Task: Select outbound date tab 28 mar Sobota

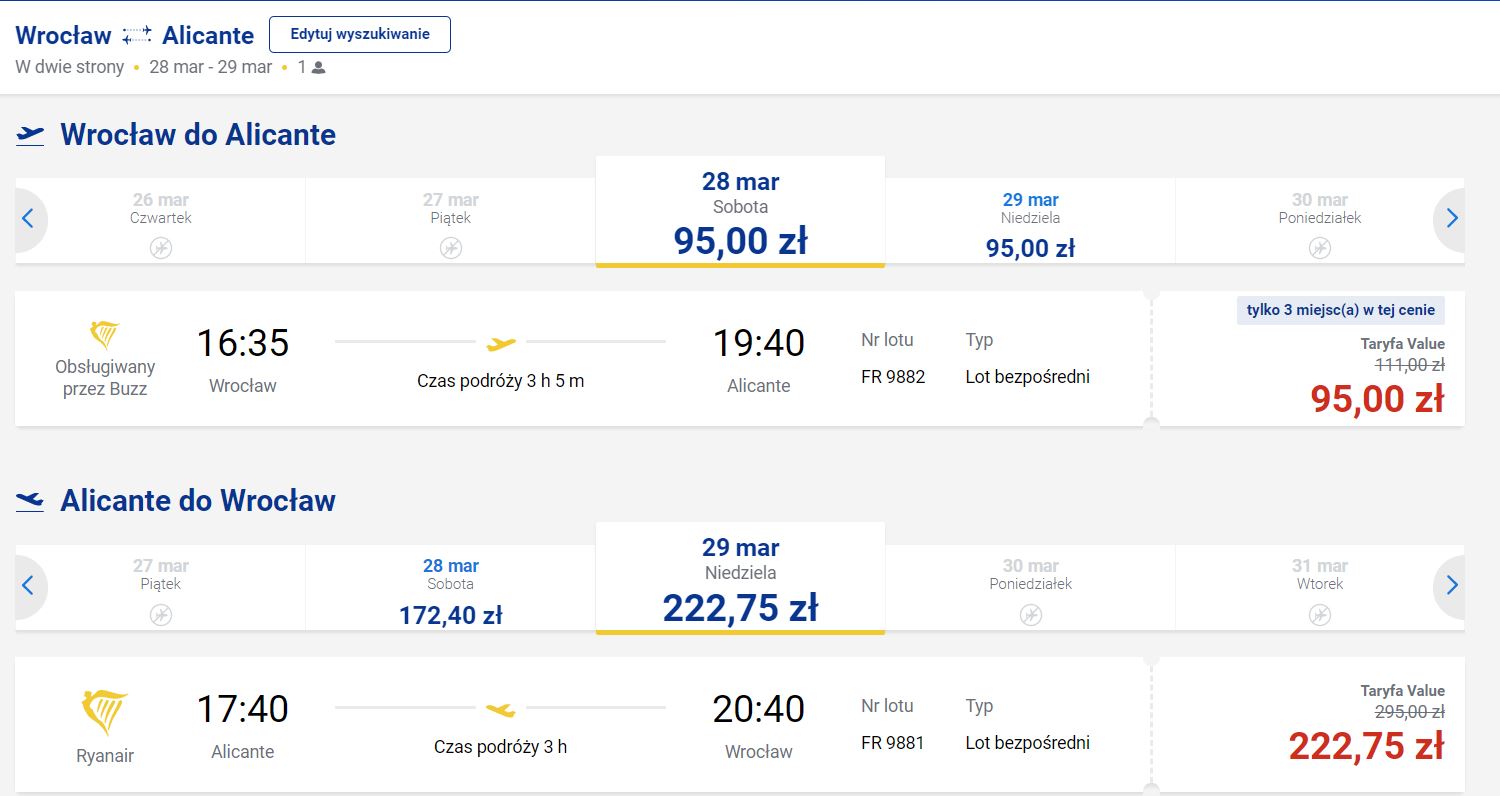Action: click(740, 212)
